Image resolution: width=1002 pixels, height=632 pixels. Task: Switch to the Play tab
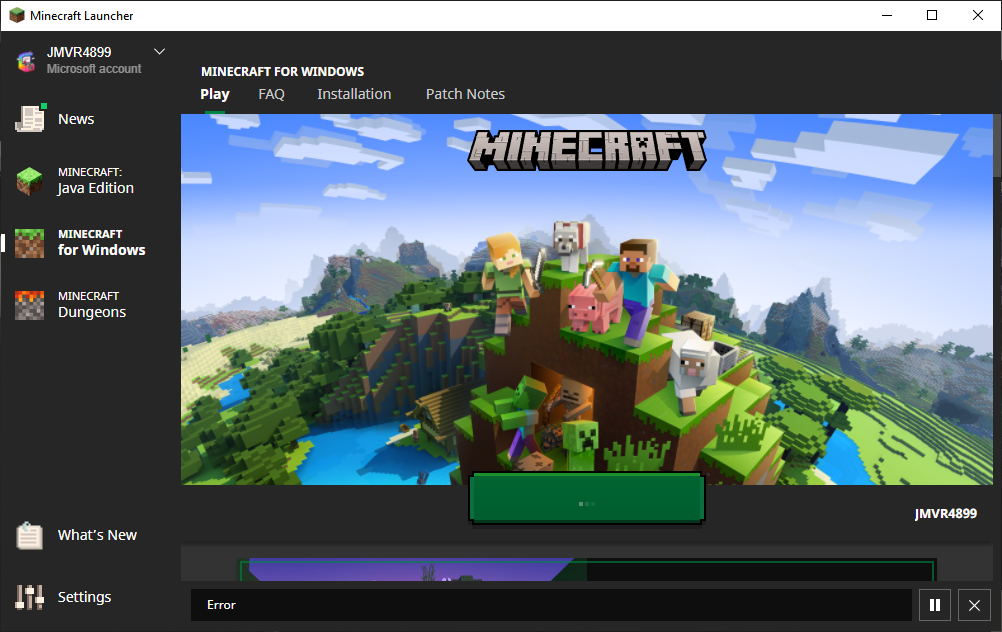[x=215, y=94]
